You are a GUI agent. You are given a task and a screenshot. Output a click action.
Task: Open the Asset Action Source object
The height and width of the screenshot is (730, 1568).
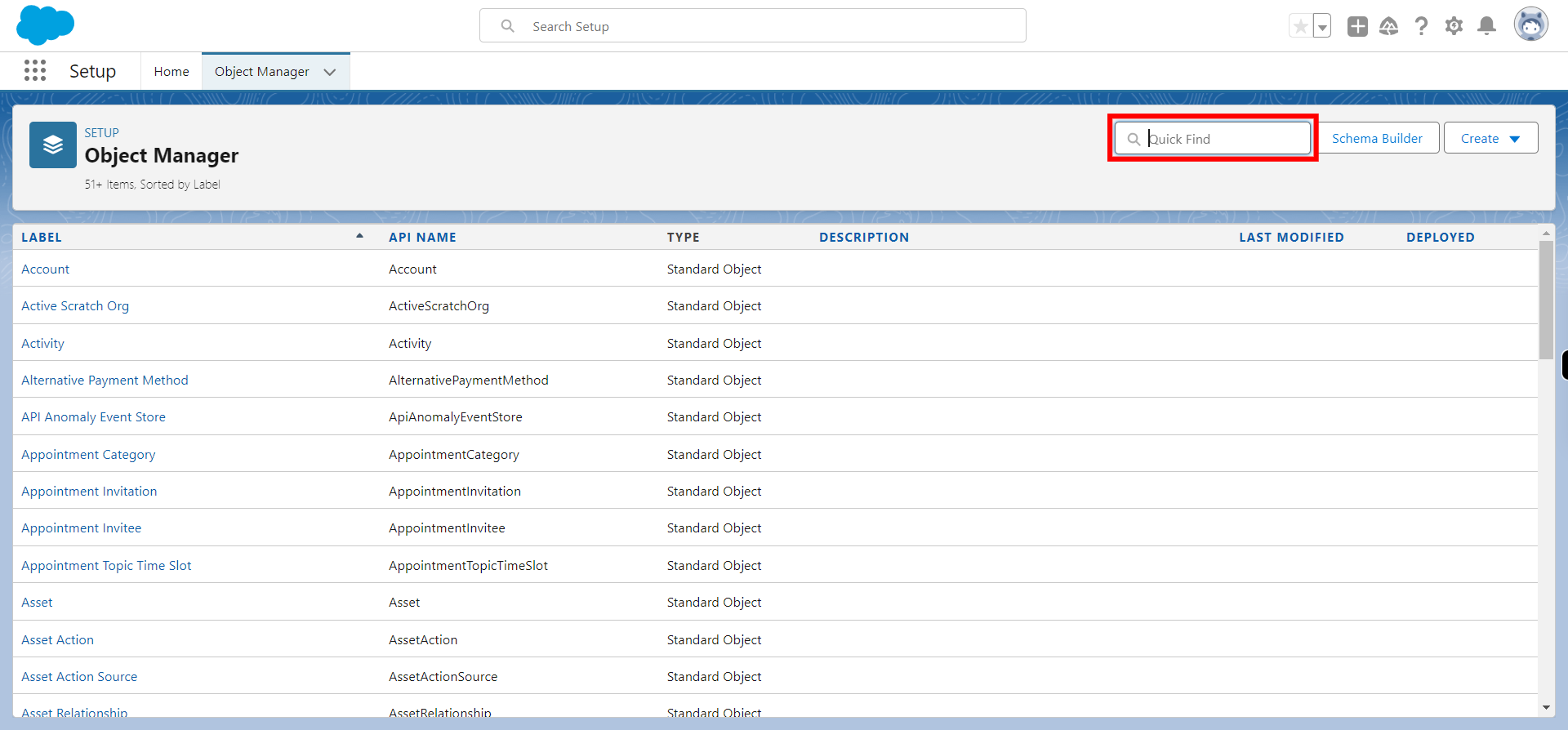point(79,676)
